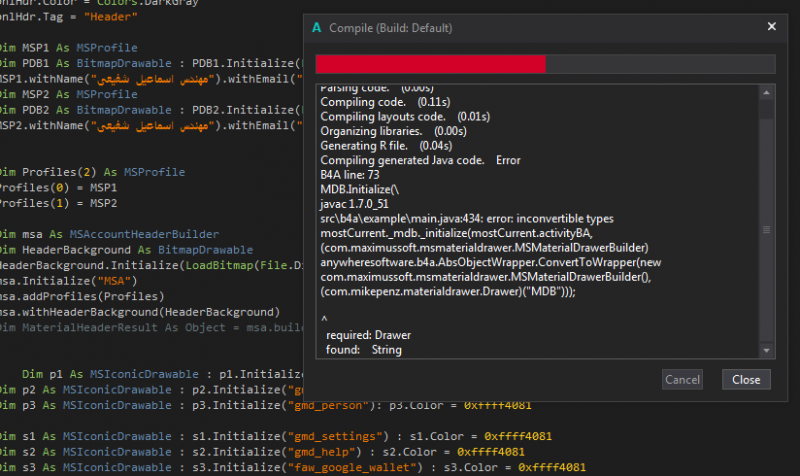Click the 'Profiles(0) = MSP1' code line

tap(56, 187)
